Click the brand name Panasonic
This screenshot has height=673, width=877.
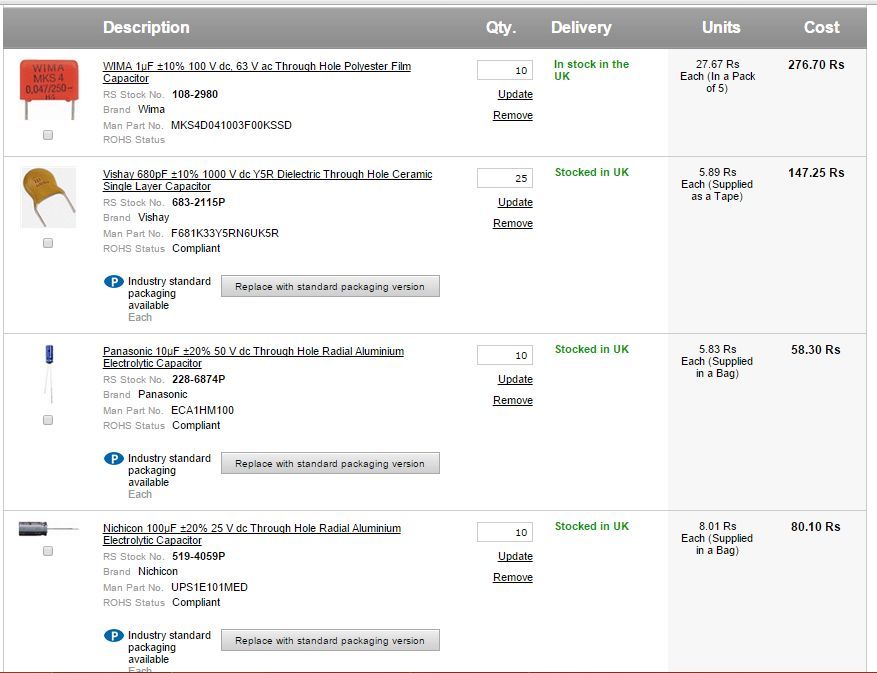[163, 394]
